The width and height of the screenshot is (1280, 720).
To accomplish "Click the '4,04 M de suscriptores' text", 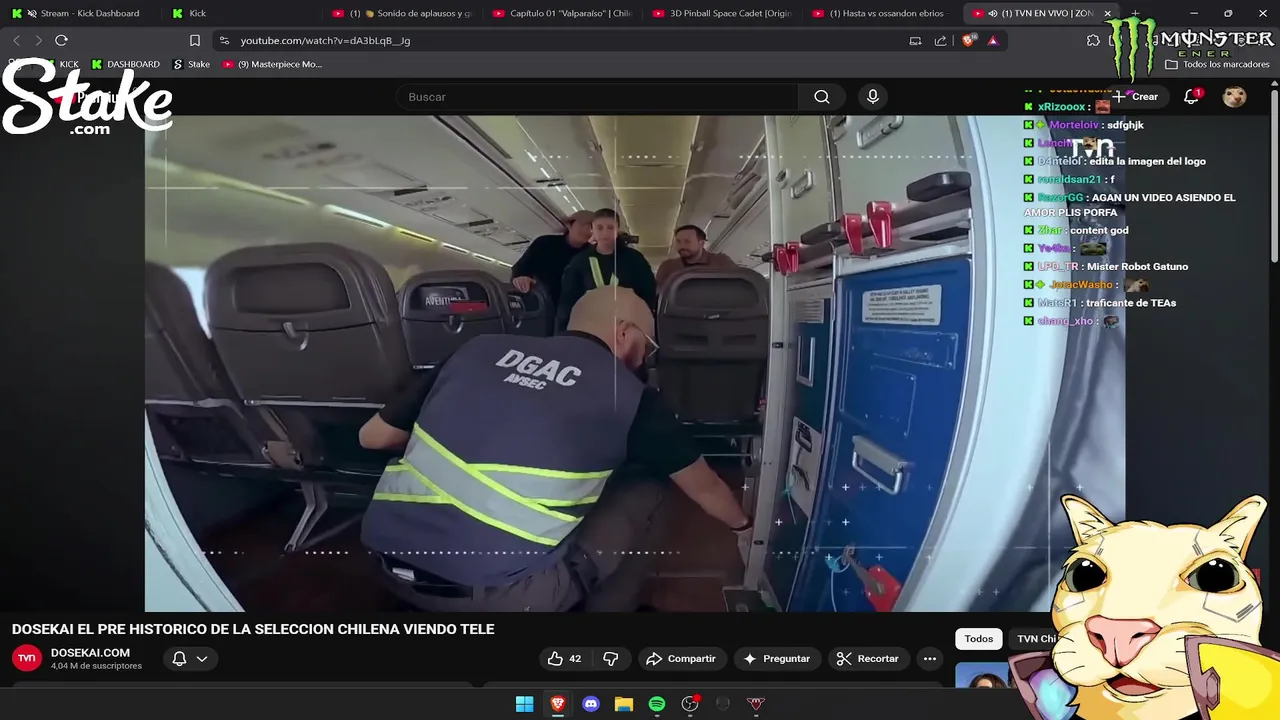I will point(96,666).
